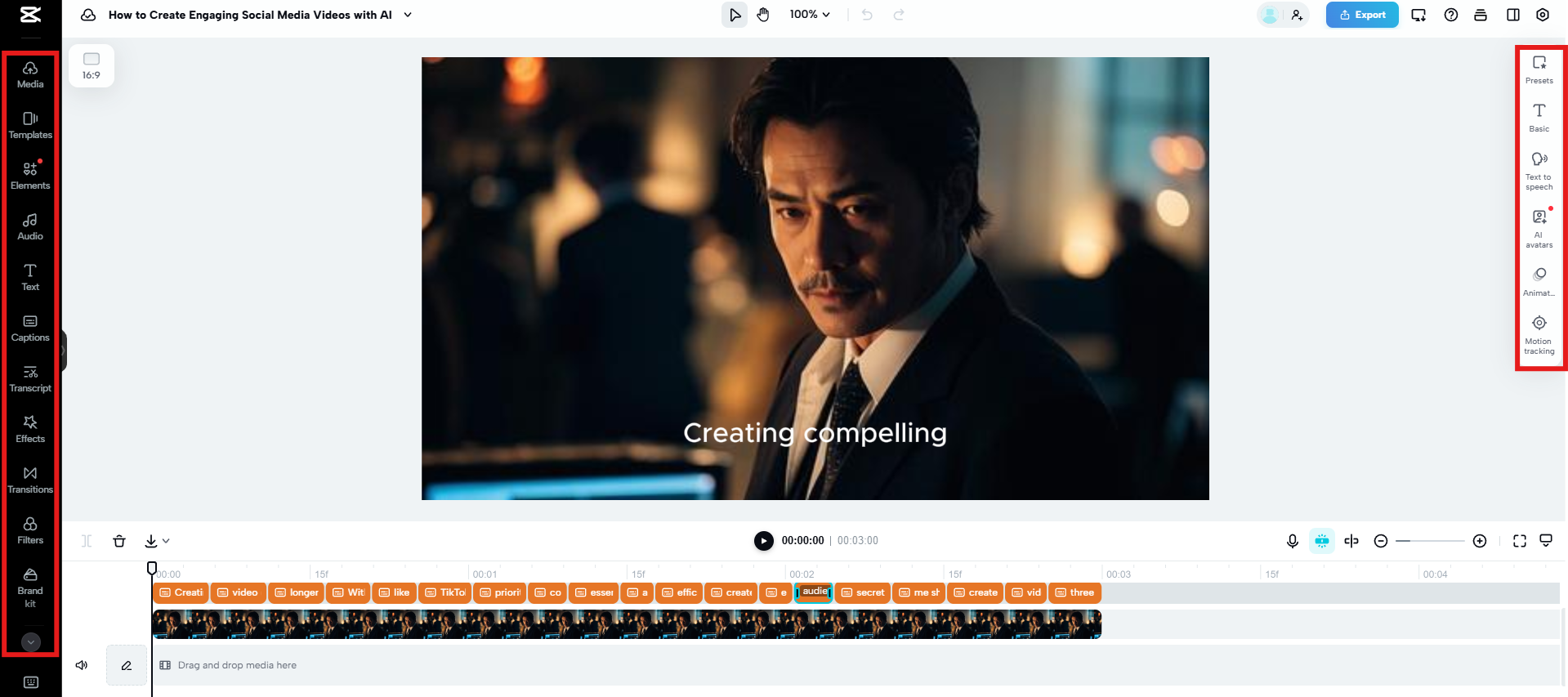Click the monitor icon next to Export
Image resolution: width=1568 pixels, height=697 pixels.
tap(1418, 15)
